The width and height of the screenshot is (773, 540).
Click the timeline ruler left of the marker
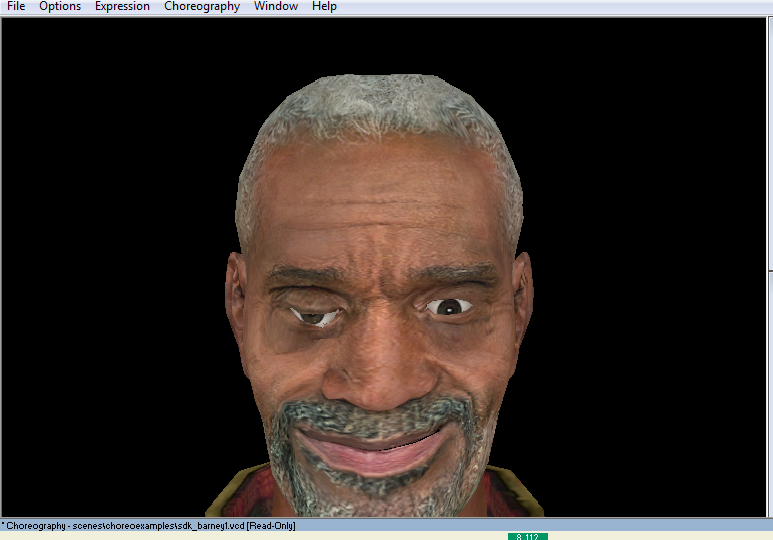click(x=254, y=536)
